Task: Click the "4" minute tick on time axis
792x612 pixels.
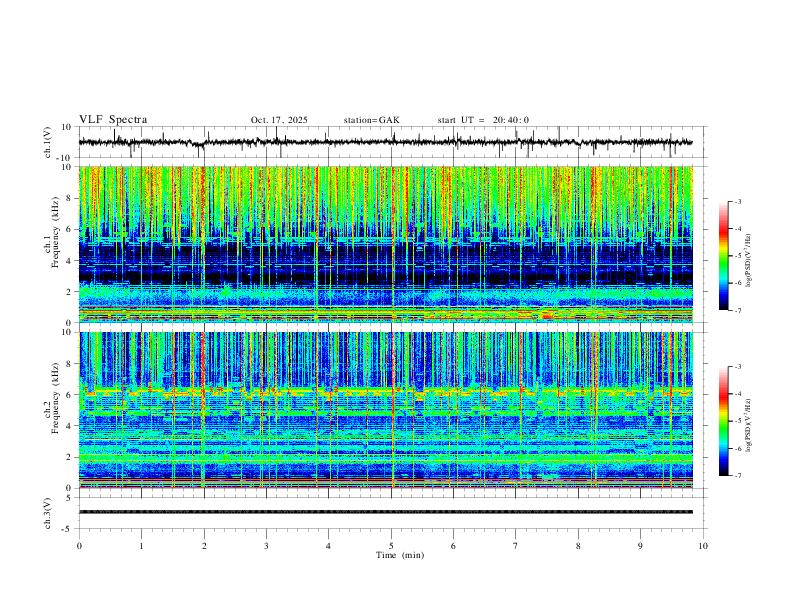Action: (328, 546)
